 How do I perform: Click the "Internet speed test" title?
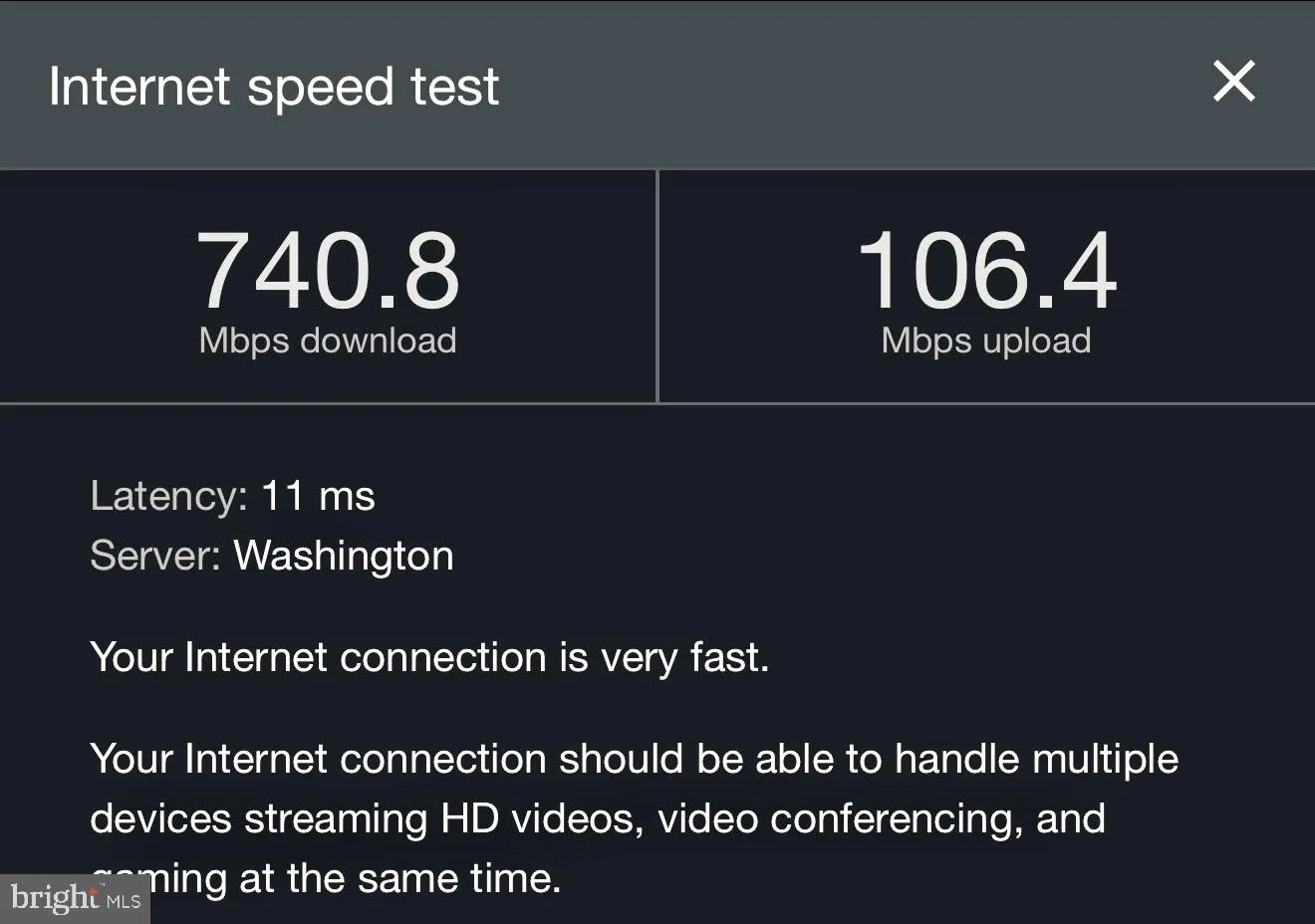click(274, 87)
